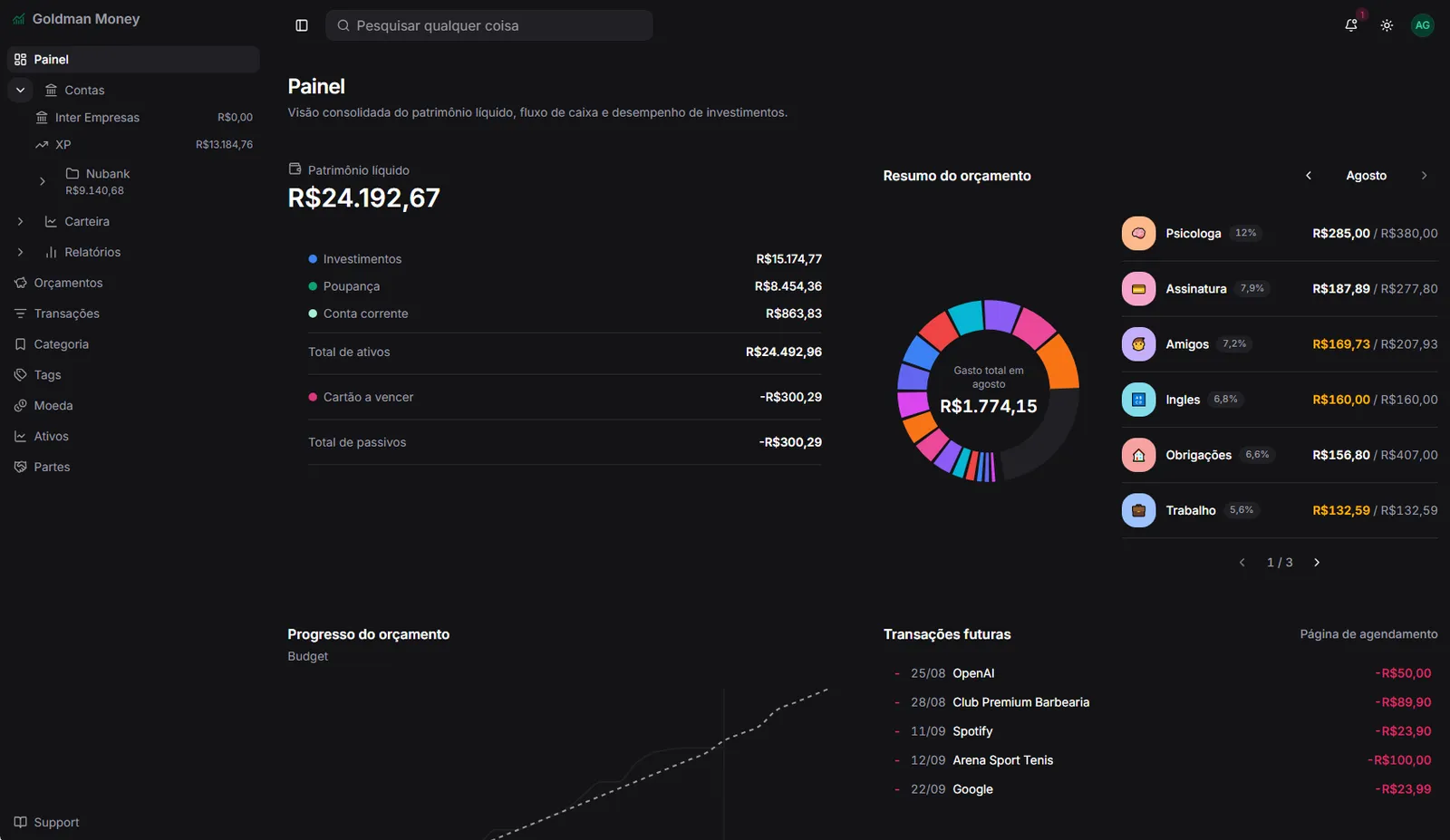Click the Assinatura card icon
This screenshot has height=840, width=1450.
pyautogui.click(x=1138, y=289)
